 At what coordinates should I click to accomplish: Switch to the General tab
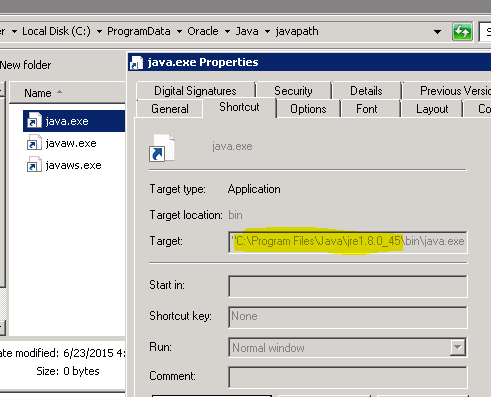[170, 109]
